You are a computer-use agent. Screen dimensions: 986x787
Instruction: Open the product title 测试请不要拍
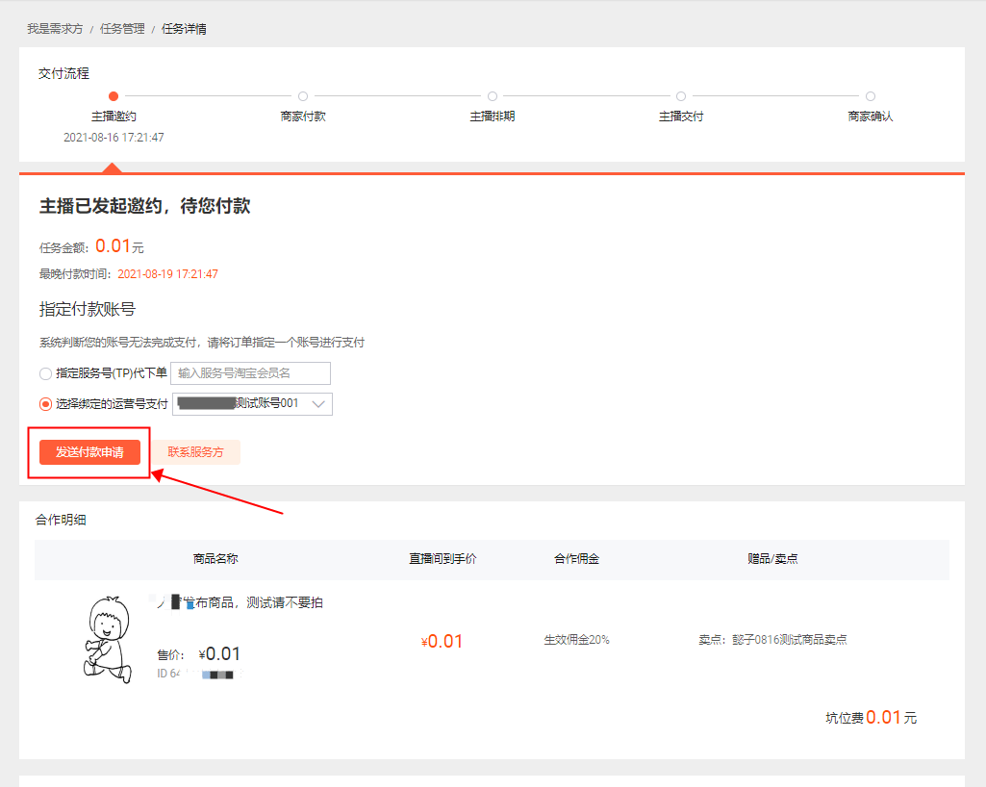coord(239,602)
